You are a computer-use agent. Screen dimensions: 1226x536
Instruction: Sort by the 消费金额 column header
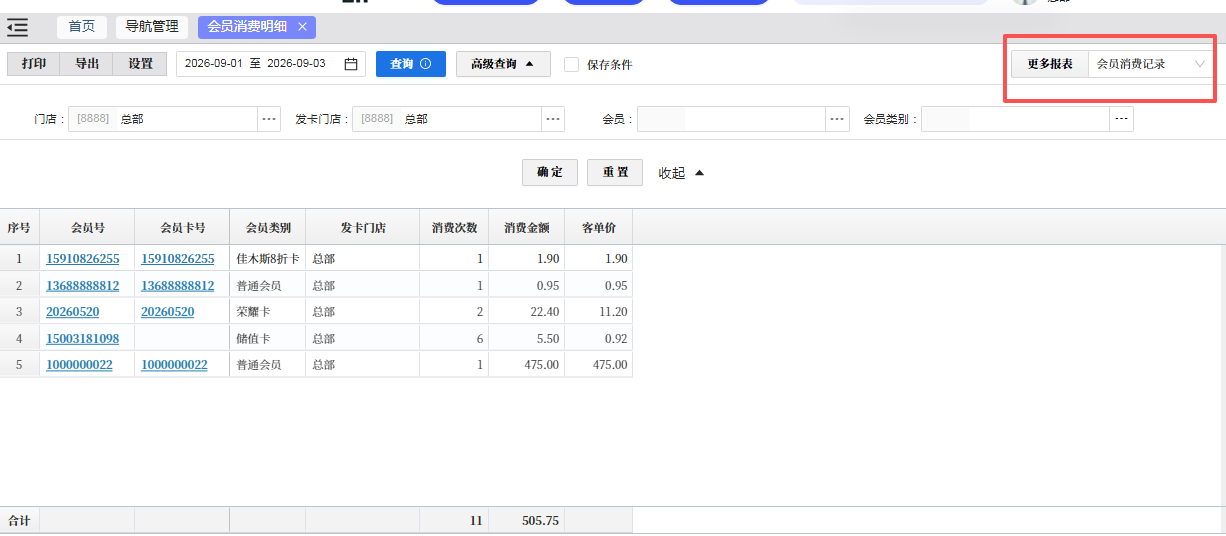(527, 228)
